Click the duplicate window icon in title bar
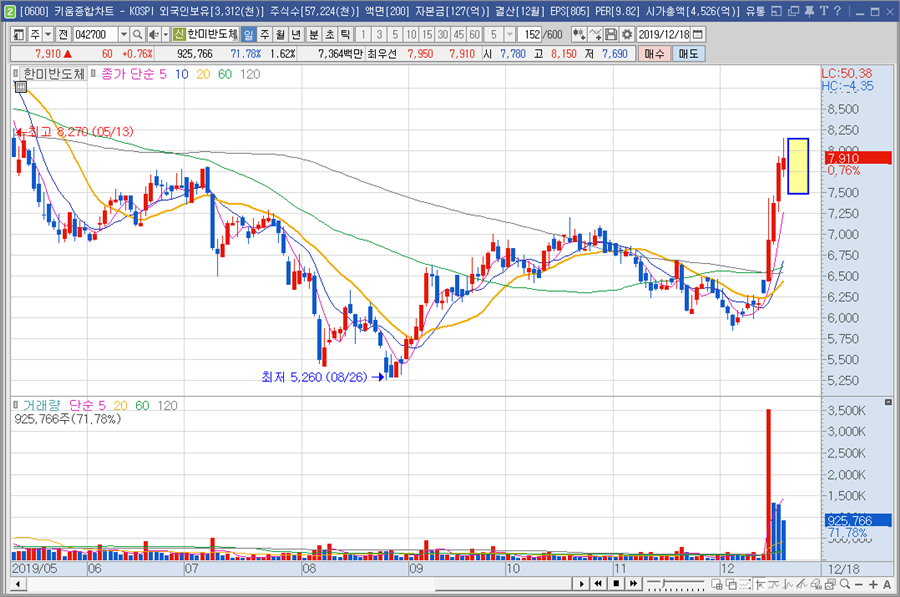Image resolution: width=900 pixels, height=597 pixels. (794, 11)
